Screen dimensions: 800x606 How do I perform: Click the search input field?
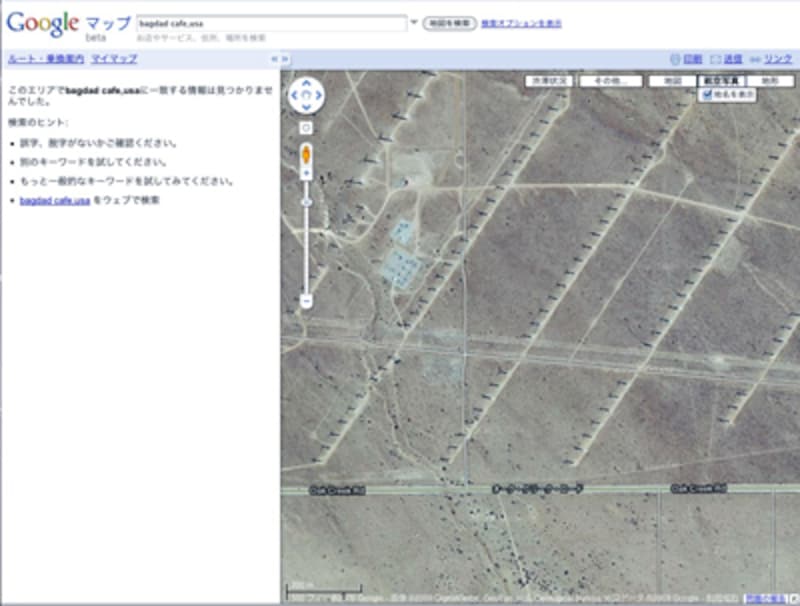point(270,22)
